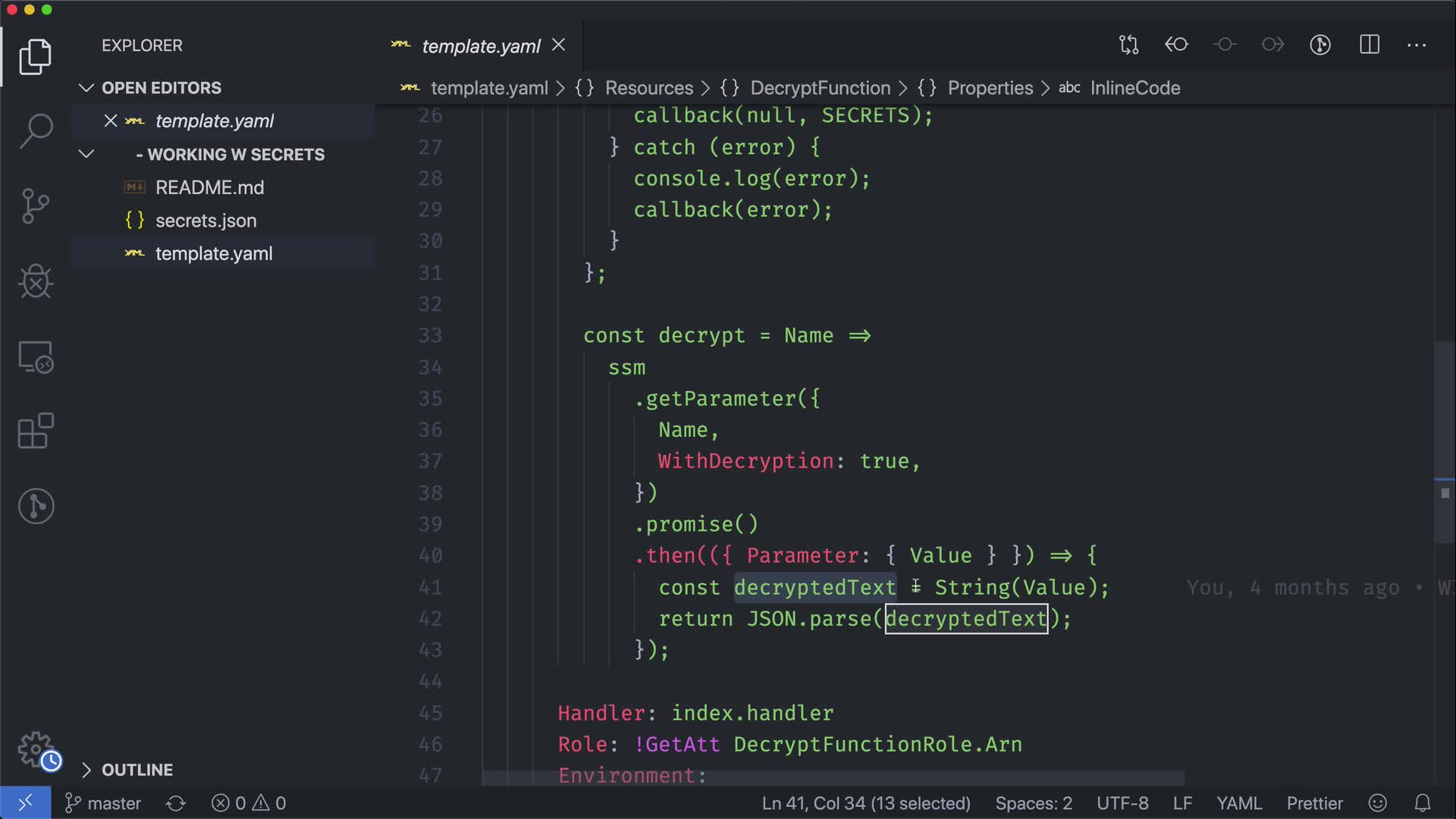1456x819 pixels.
Task: Close template.yaml in Open Editors list
Action: [111, 121]
